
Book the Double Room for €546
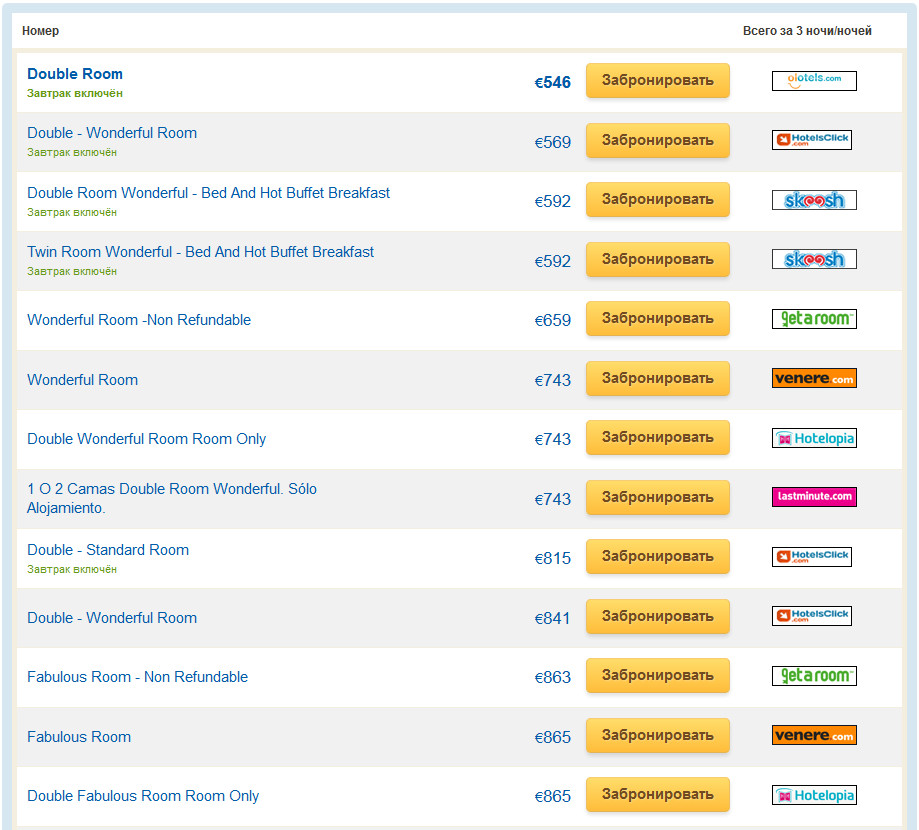tap(657, 81)
